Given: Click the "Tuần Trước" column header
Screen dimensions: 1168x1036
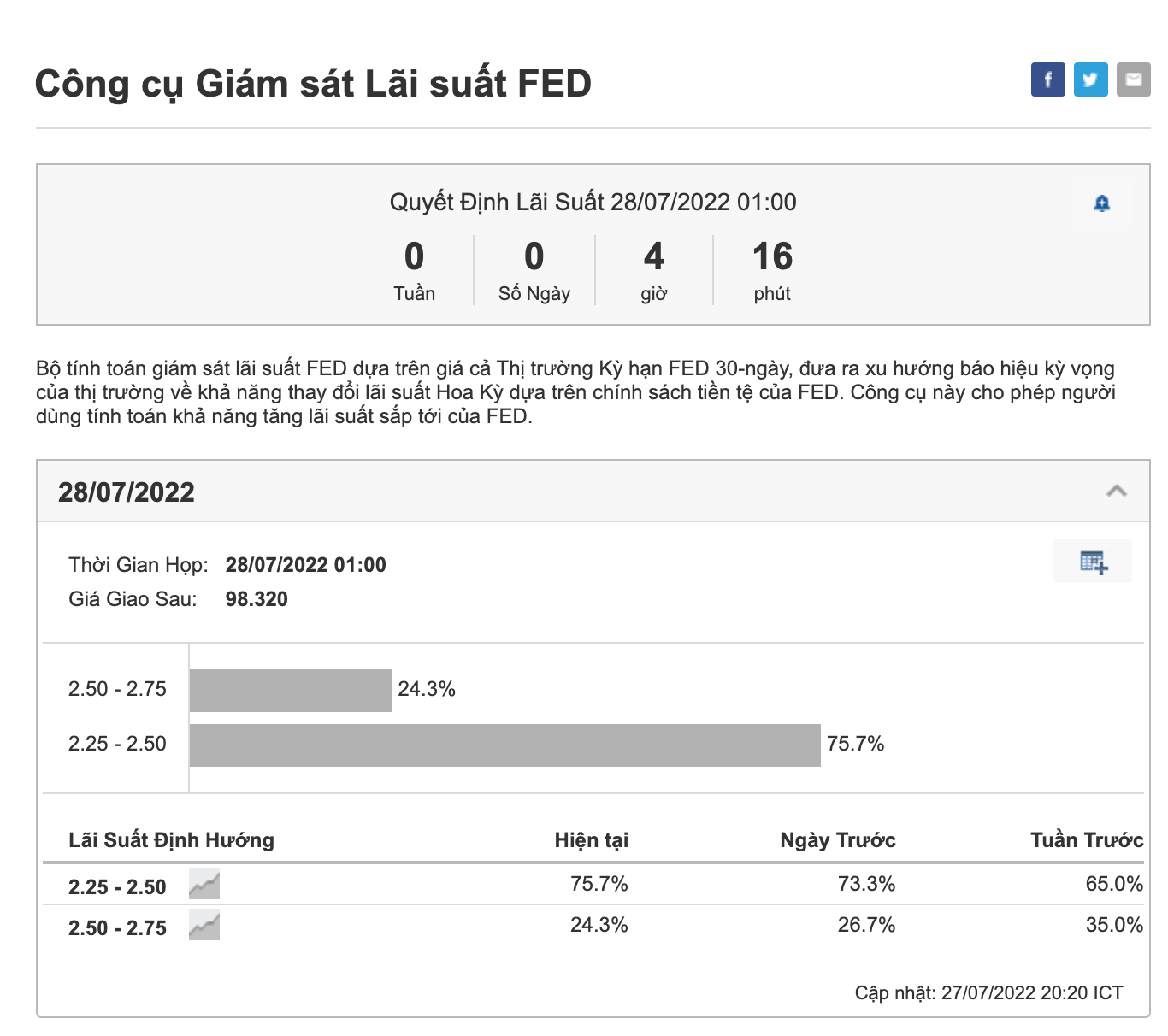Looking at the screenshot, I should pyautogui.click(x=1086, y=840).
